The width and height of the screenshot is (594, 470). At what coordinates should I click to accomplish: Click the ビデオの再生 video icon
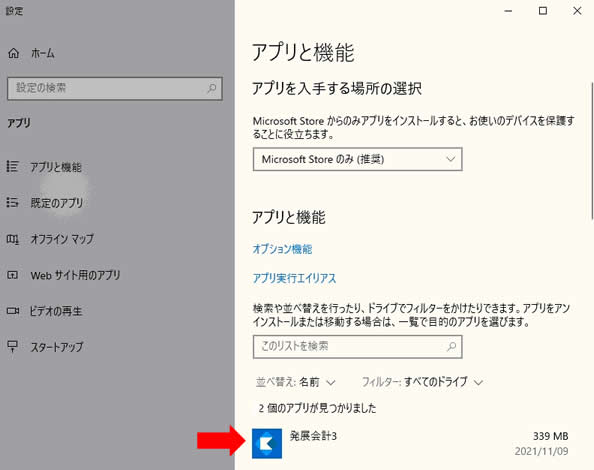tap(13, 311)
